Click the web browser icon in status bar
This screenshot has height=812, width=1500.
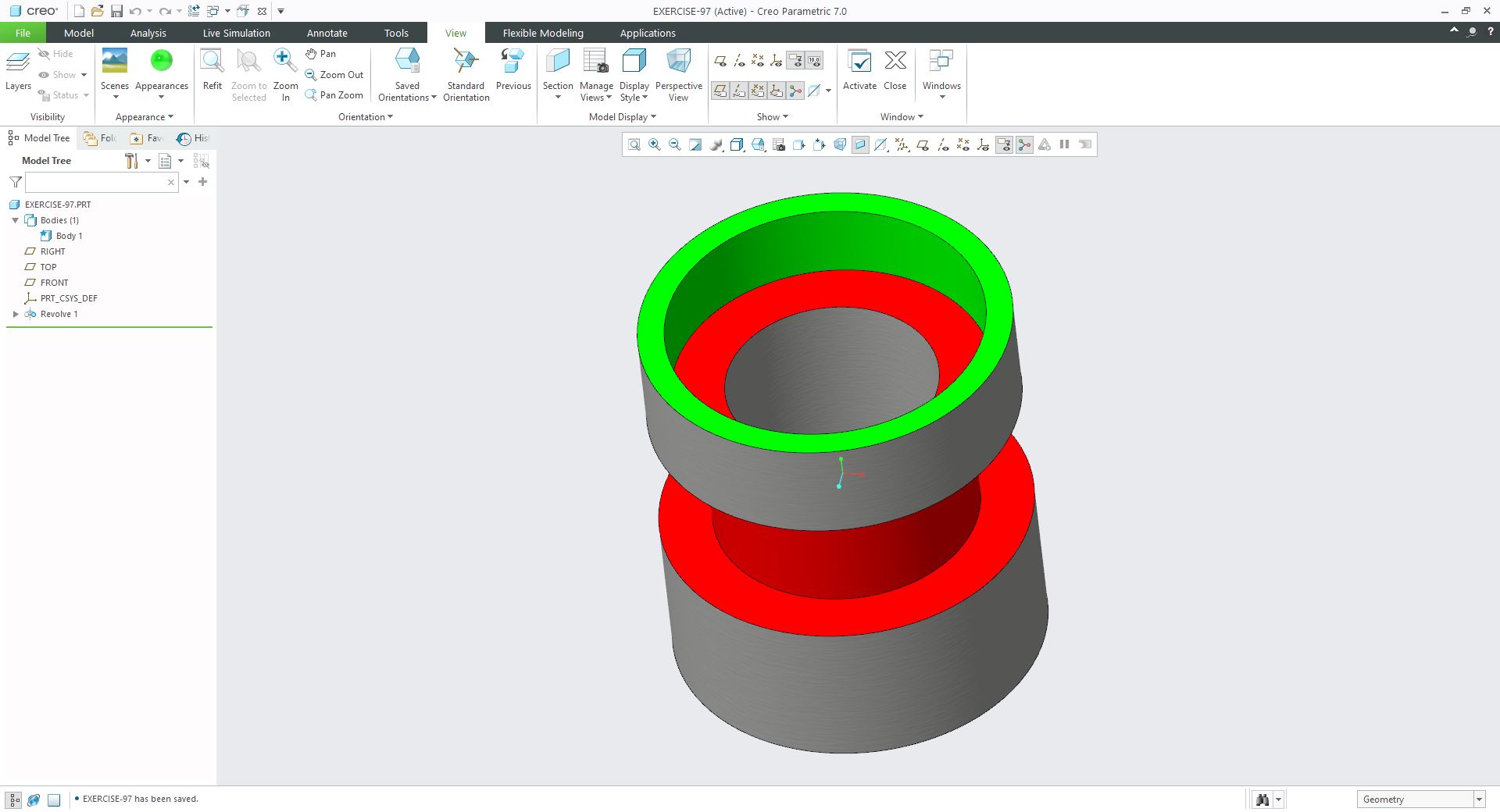[34, 800]
